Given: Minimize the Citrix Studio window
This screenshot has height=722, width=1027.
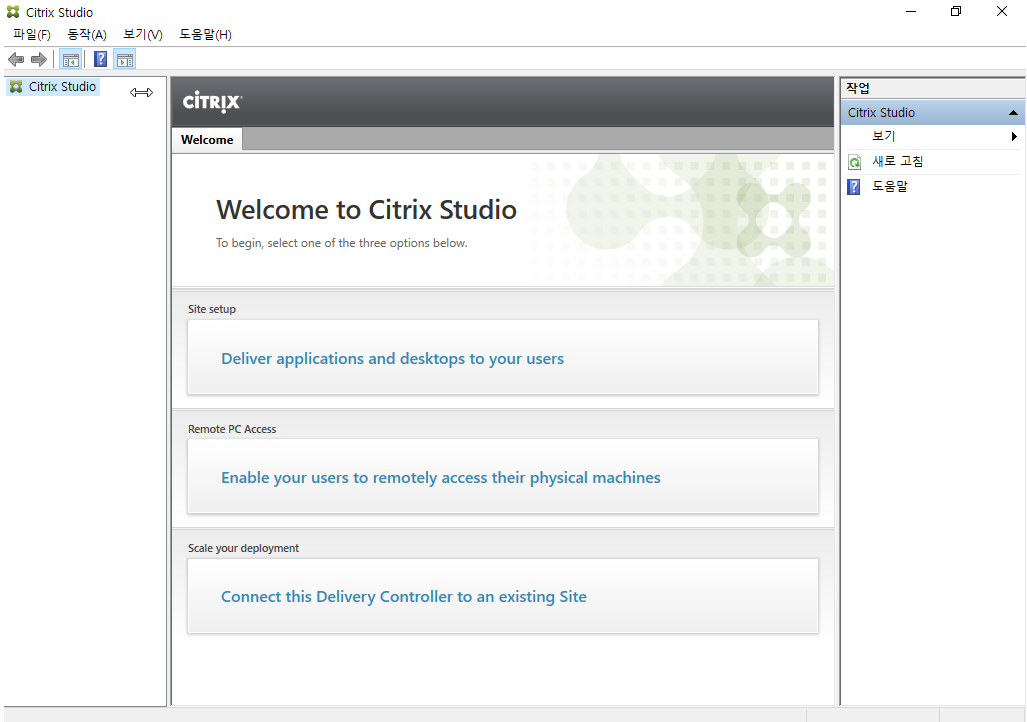Looking at the screenshot, I should click(910, 11).
